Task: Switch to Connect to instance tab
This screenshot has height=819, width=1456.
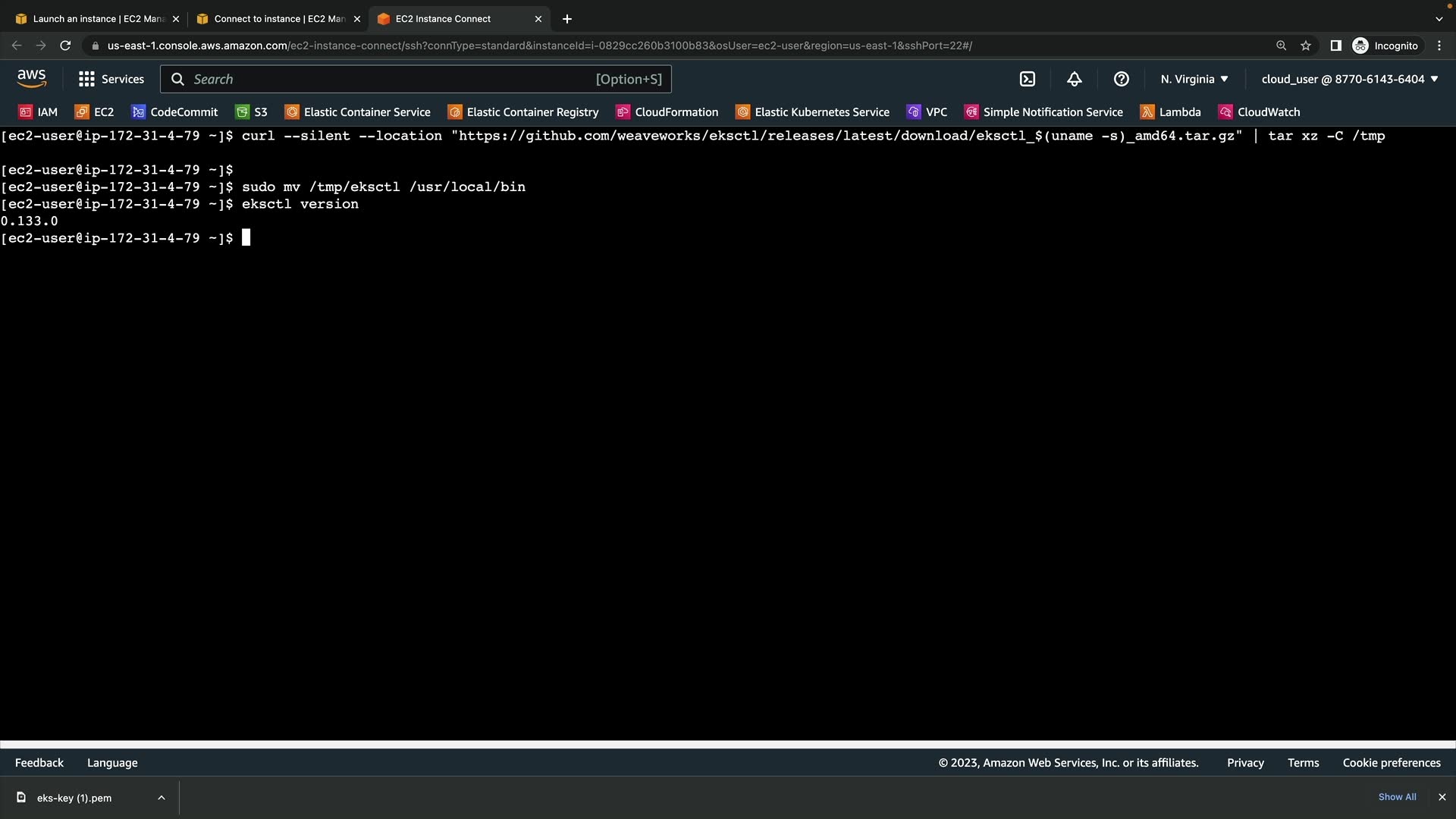Action: point(278,19)
